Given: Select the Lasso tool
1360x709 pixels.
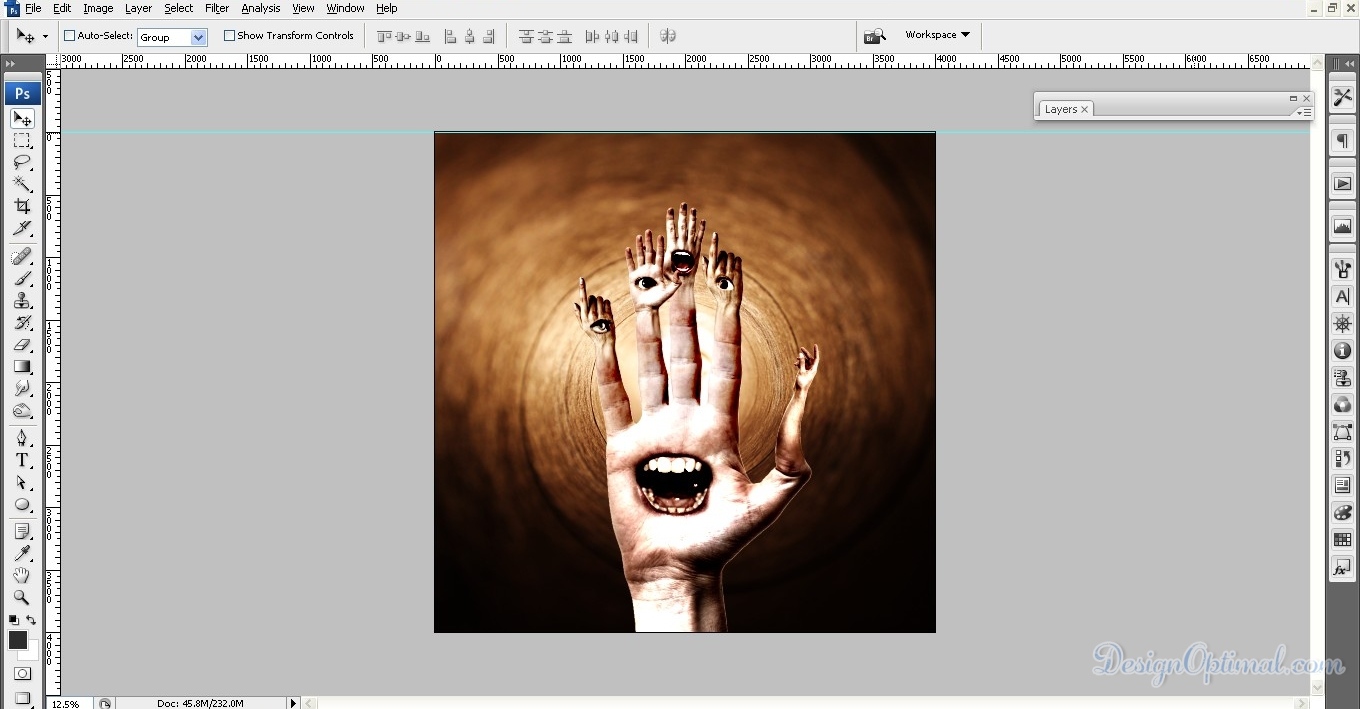Looking at the screenshot, I should pyautogui.click(x=22, y=163).
